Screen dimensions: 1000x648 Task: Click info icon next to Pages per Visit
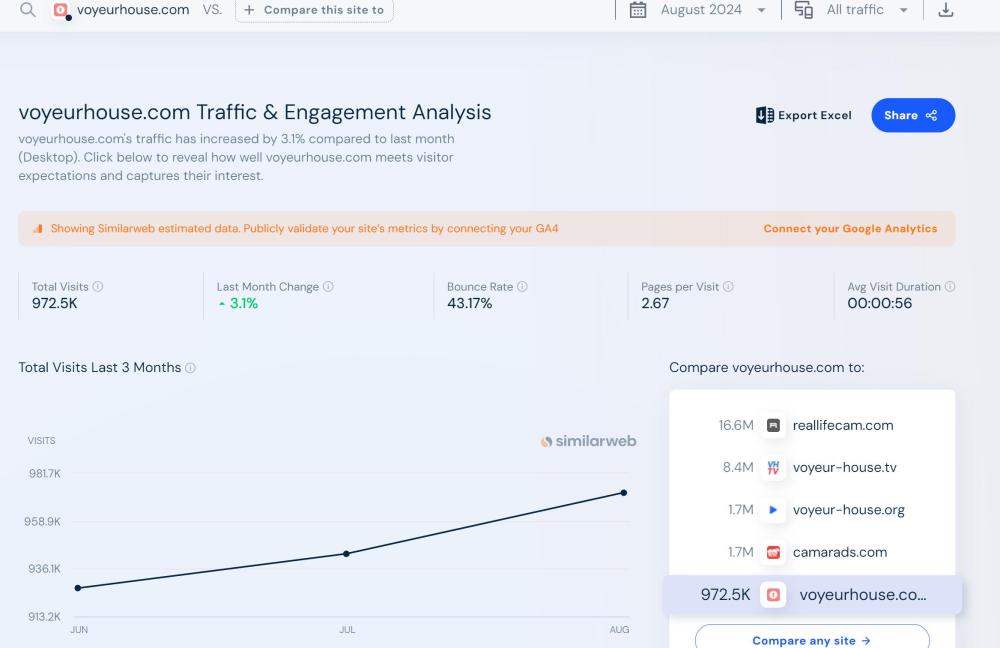(x=728, y=287)
